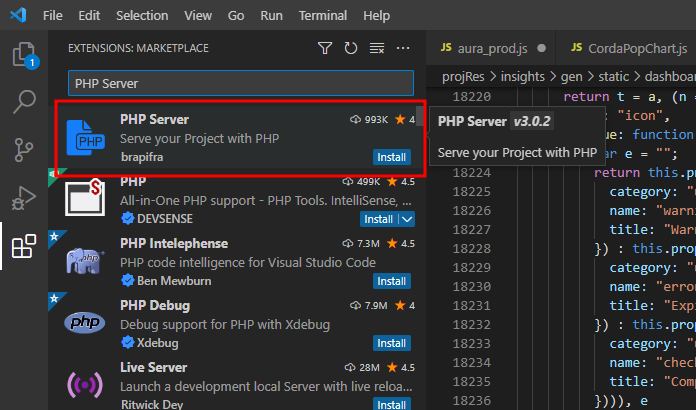Image resolution: width=696 pixels, height=410 pixels.
Task: Refresh the extensions list
Action: [351, 48]
